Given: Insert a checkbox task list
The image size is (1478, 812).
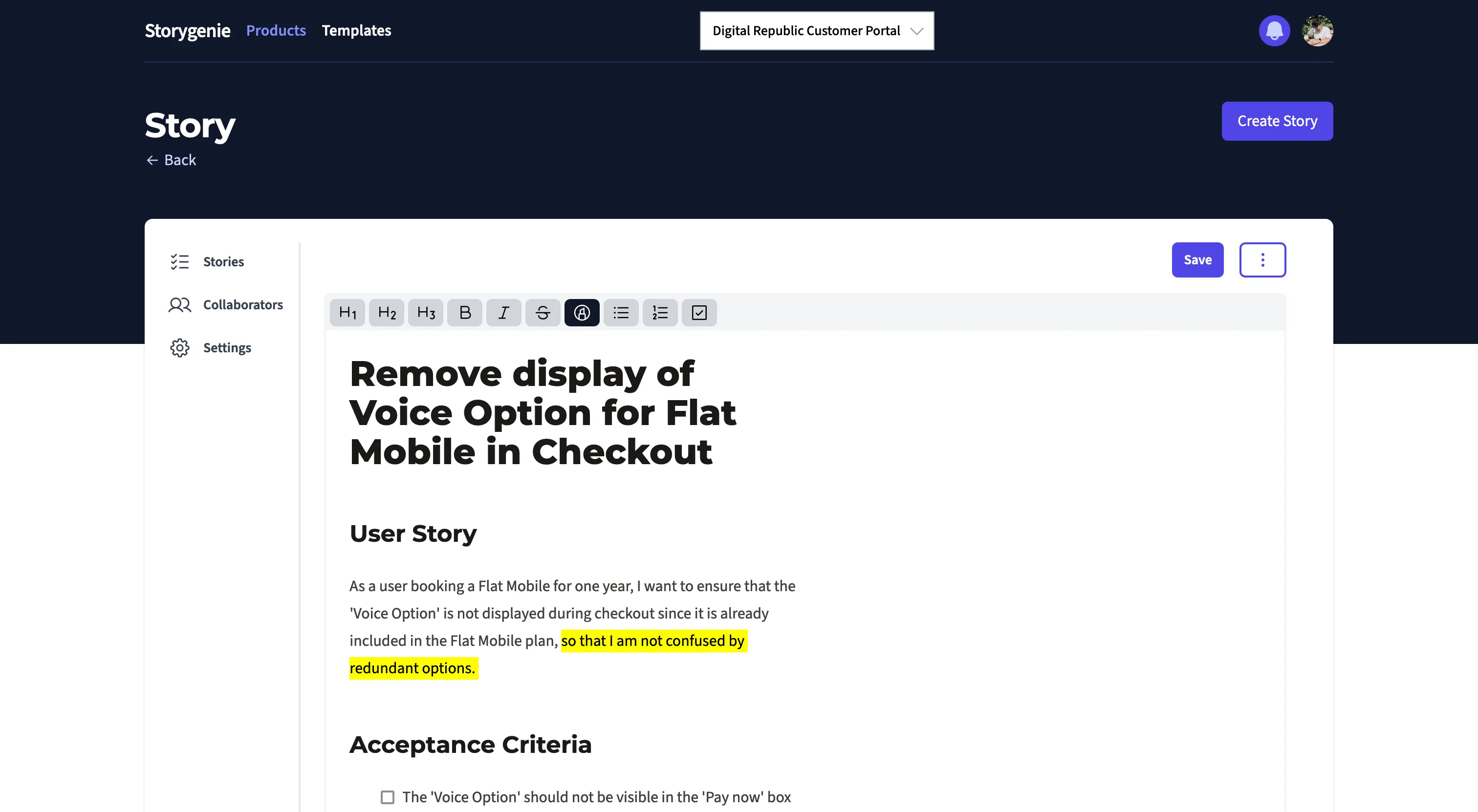Looking at the screenshot, I should pos(699,313).
